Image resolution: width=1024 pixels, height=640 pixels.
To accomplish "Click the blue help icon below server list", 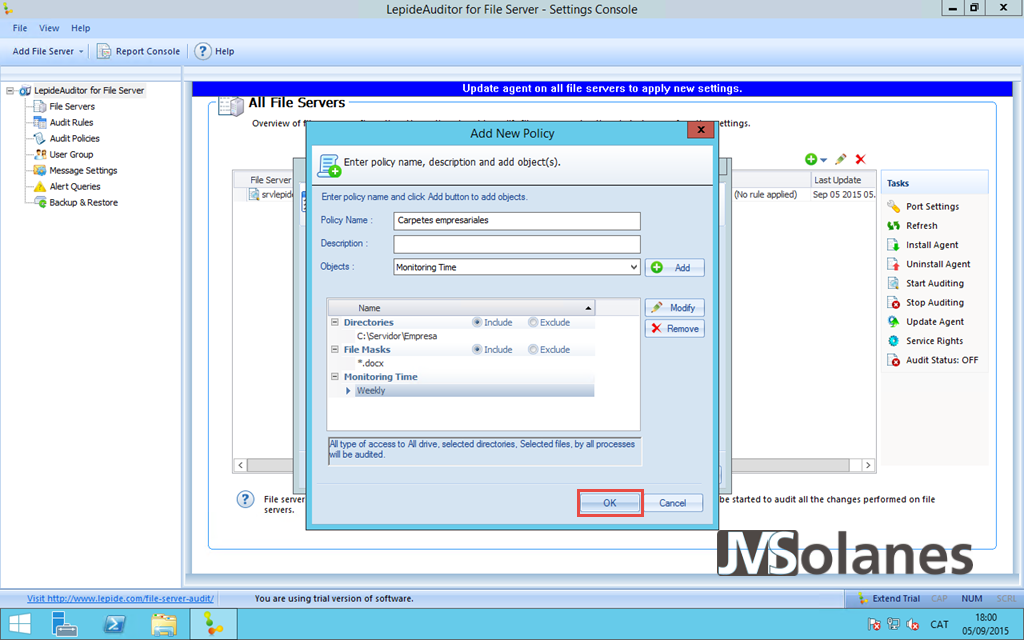I will point(245,500).
